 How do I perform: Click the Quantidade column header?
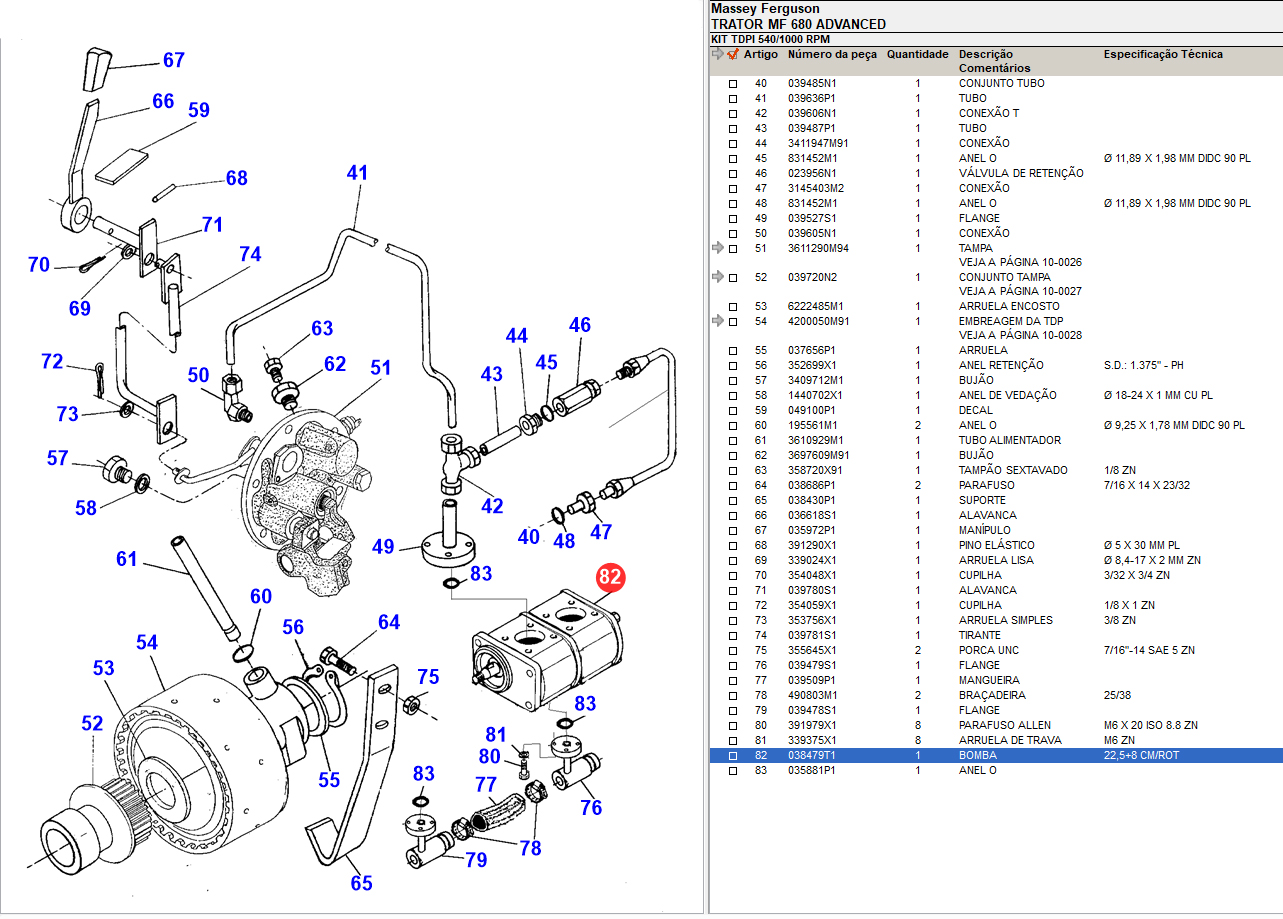coord(917,55)
